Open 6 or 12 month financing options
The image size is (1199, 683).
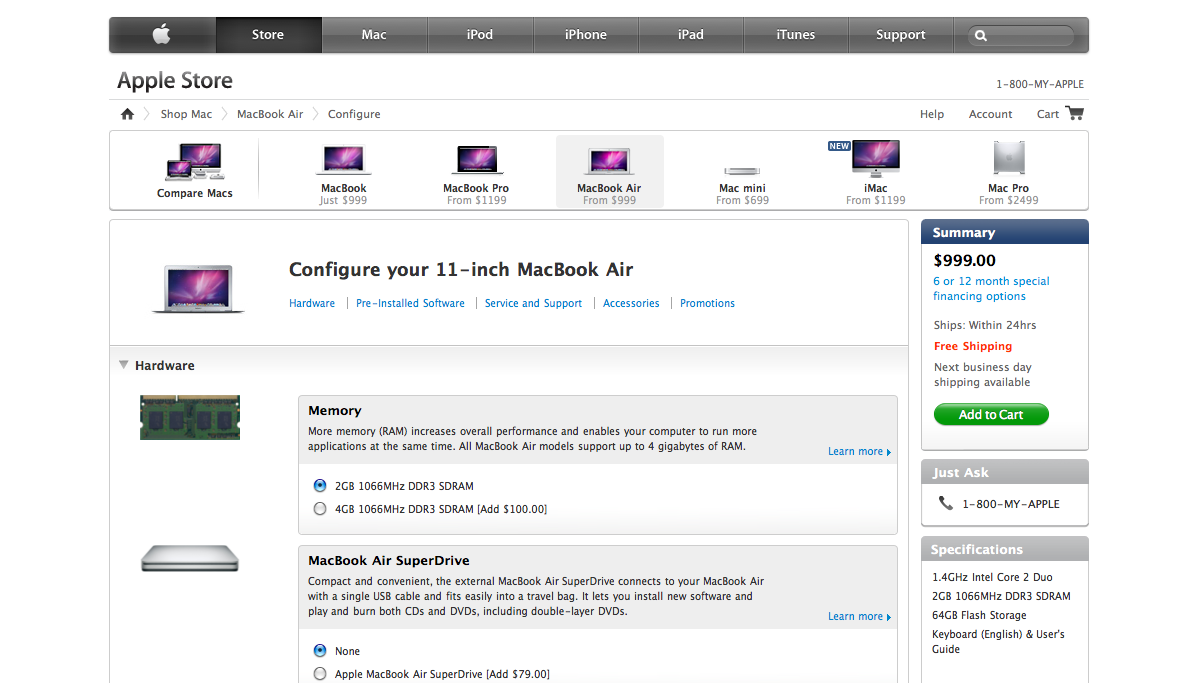tap(991, 288)
